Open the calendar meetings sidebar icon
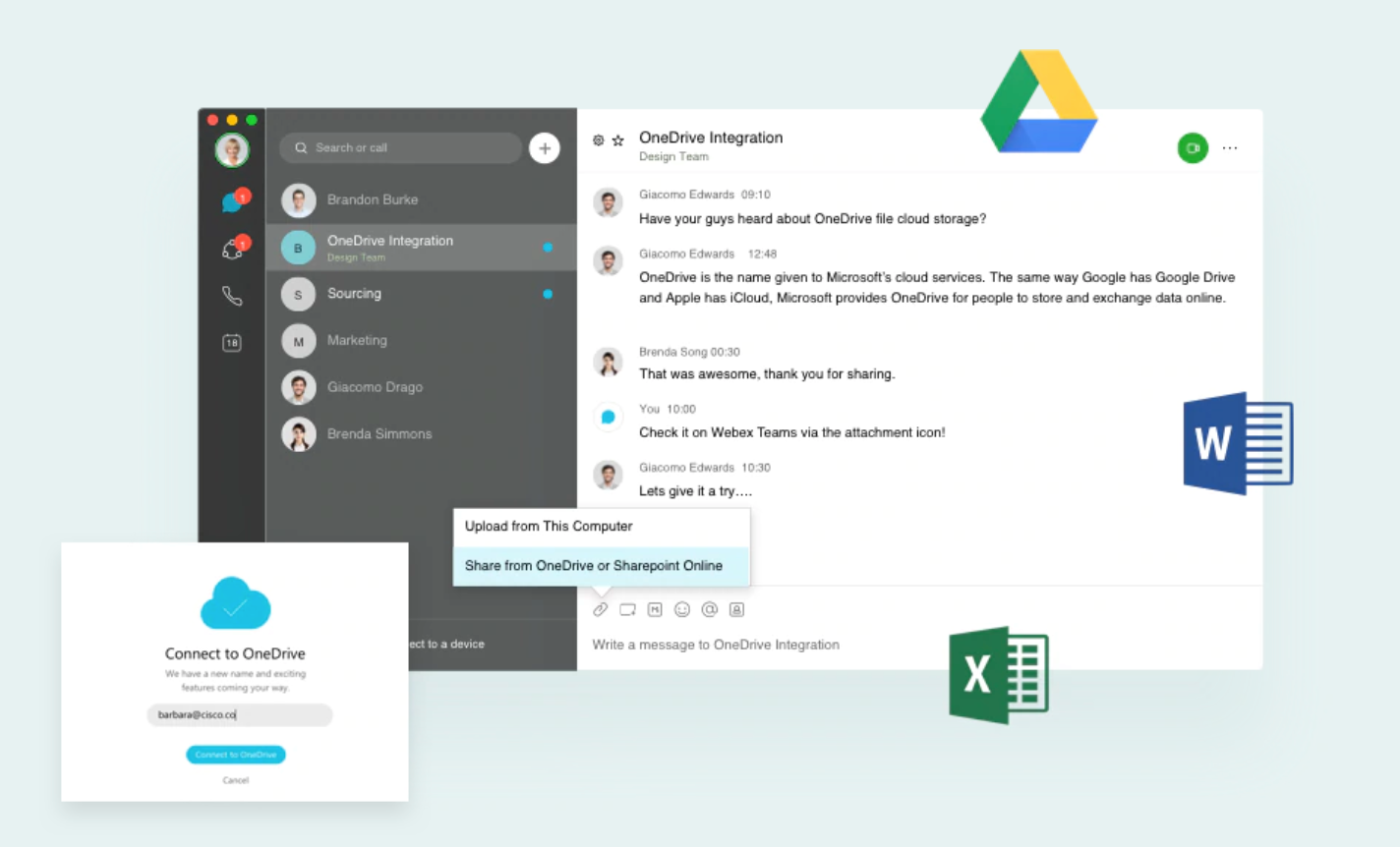Viewport: 1400px width, 847px height. click(x=232, y=343)
